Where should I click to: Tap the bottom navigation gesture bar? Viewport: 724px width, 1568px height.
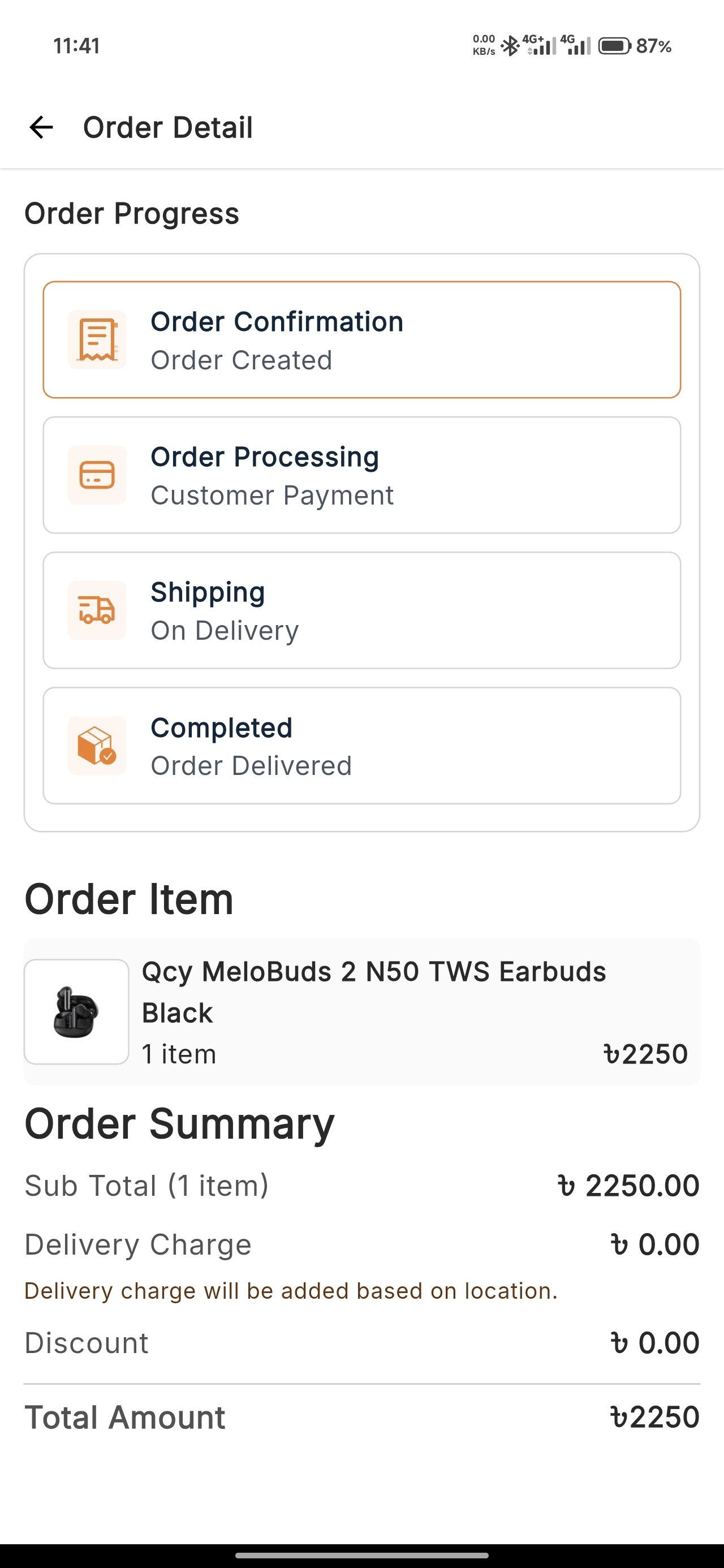[361, 1555]
